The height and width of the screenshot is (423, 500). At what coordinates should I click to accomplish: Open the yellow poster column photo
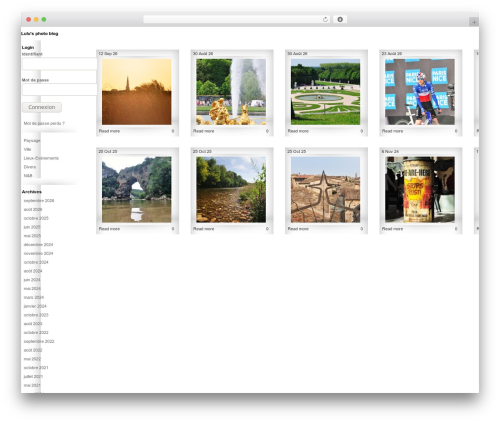(x=420, y=189)
